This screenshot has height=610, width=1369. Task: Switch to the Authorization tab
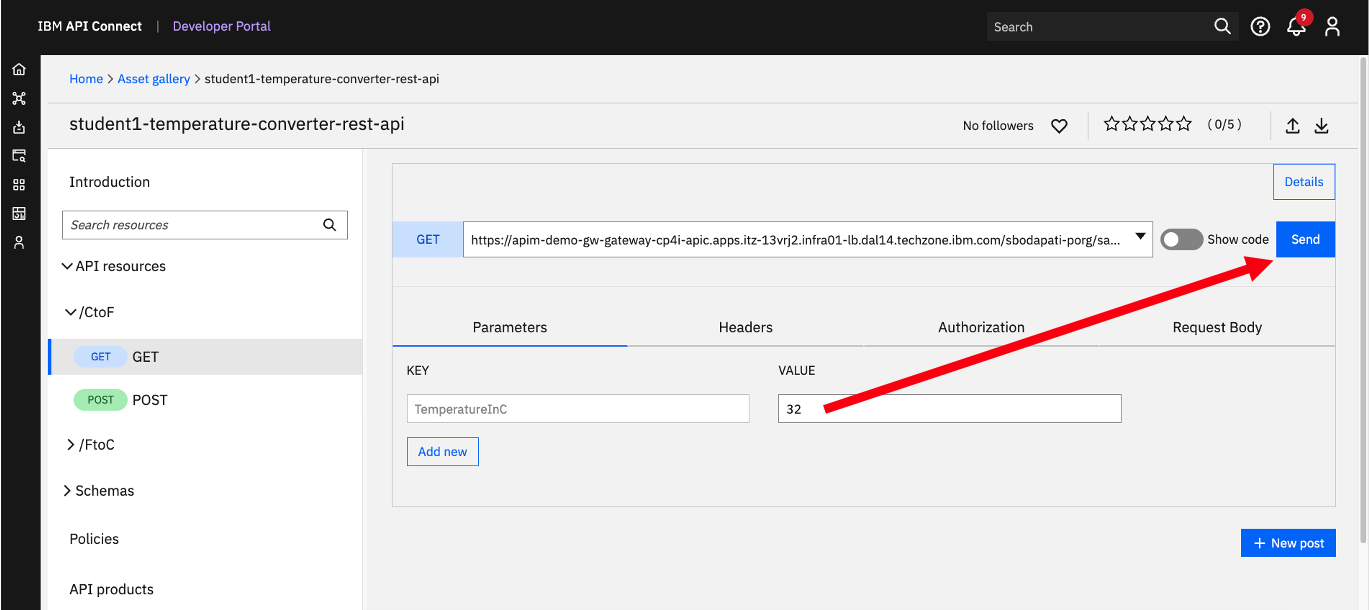981,327
